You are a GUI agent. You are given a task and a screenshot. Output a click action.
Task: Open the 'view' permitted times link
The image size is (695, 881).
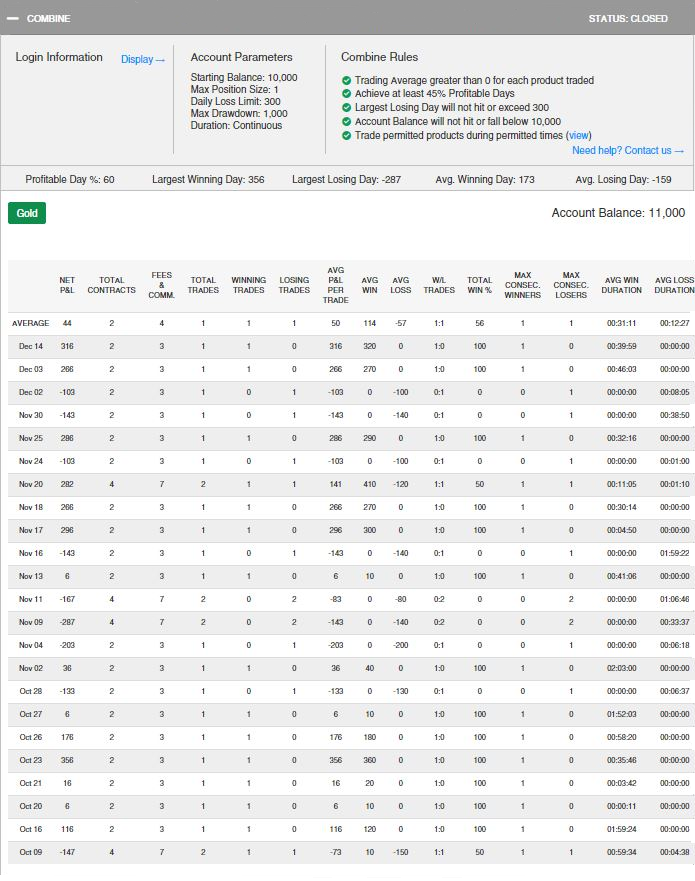coord(579,136)
